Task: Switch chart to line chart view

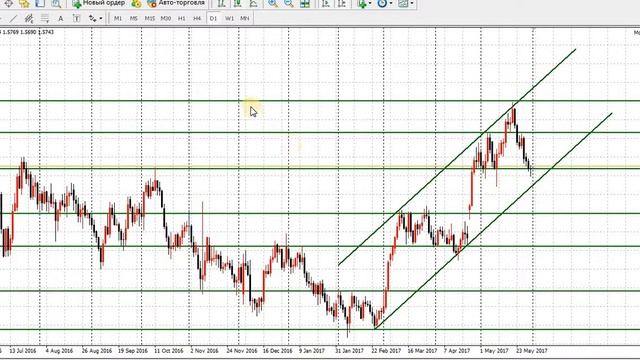Action: click(253, 3)
